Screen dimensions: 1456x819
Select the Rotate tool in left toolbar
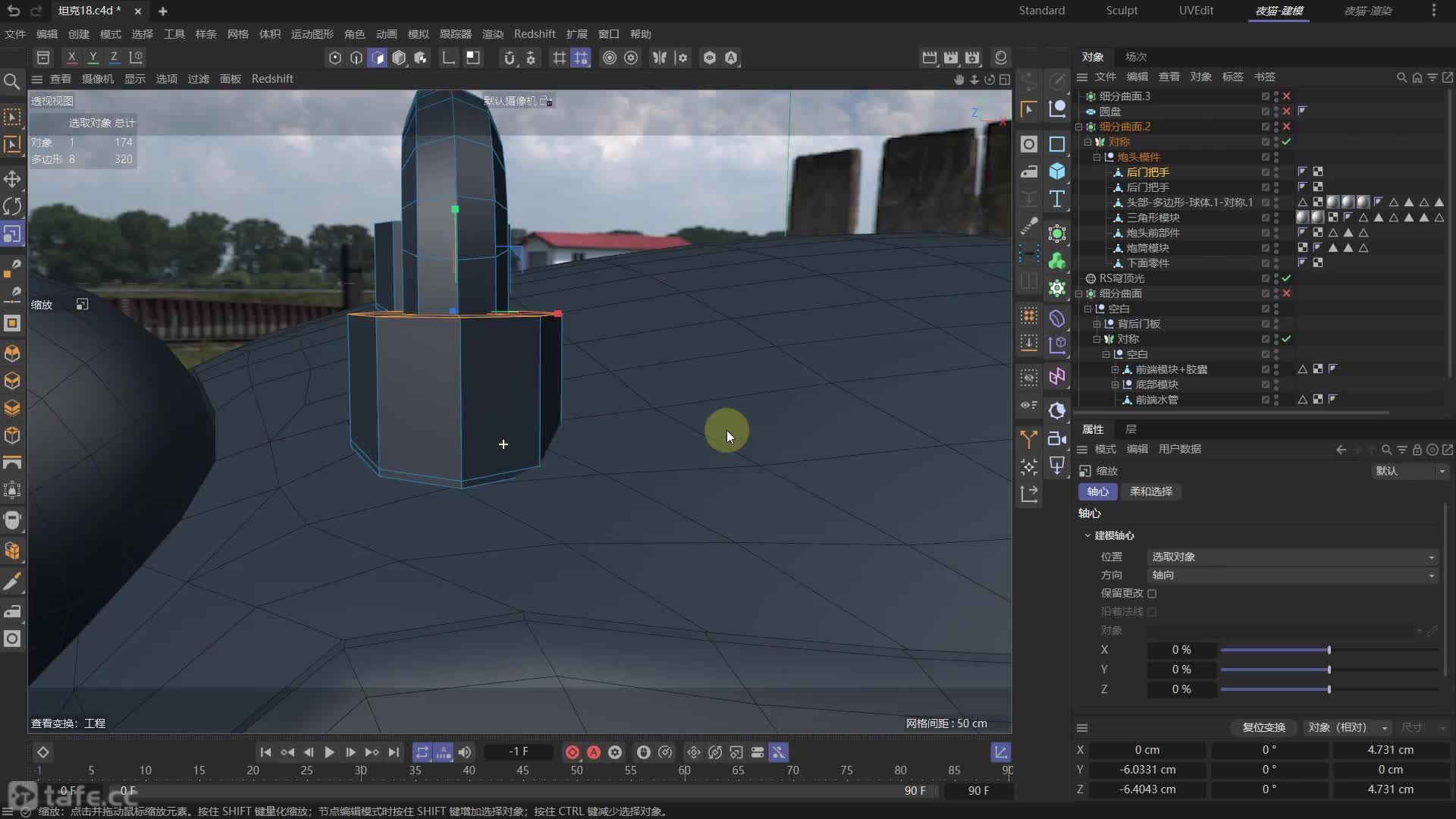pyautogui.click(x=12, y=206)
